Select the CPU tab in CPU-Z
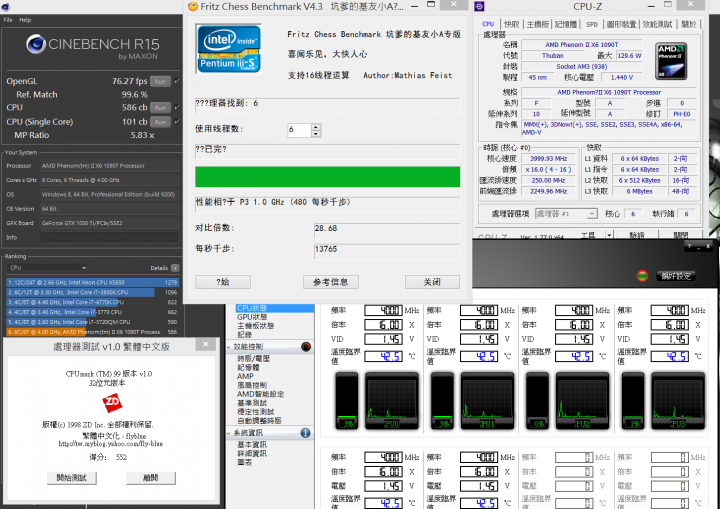The image size is (720, 509). pos(488,24)
